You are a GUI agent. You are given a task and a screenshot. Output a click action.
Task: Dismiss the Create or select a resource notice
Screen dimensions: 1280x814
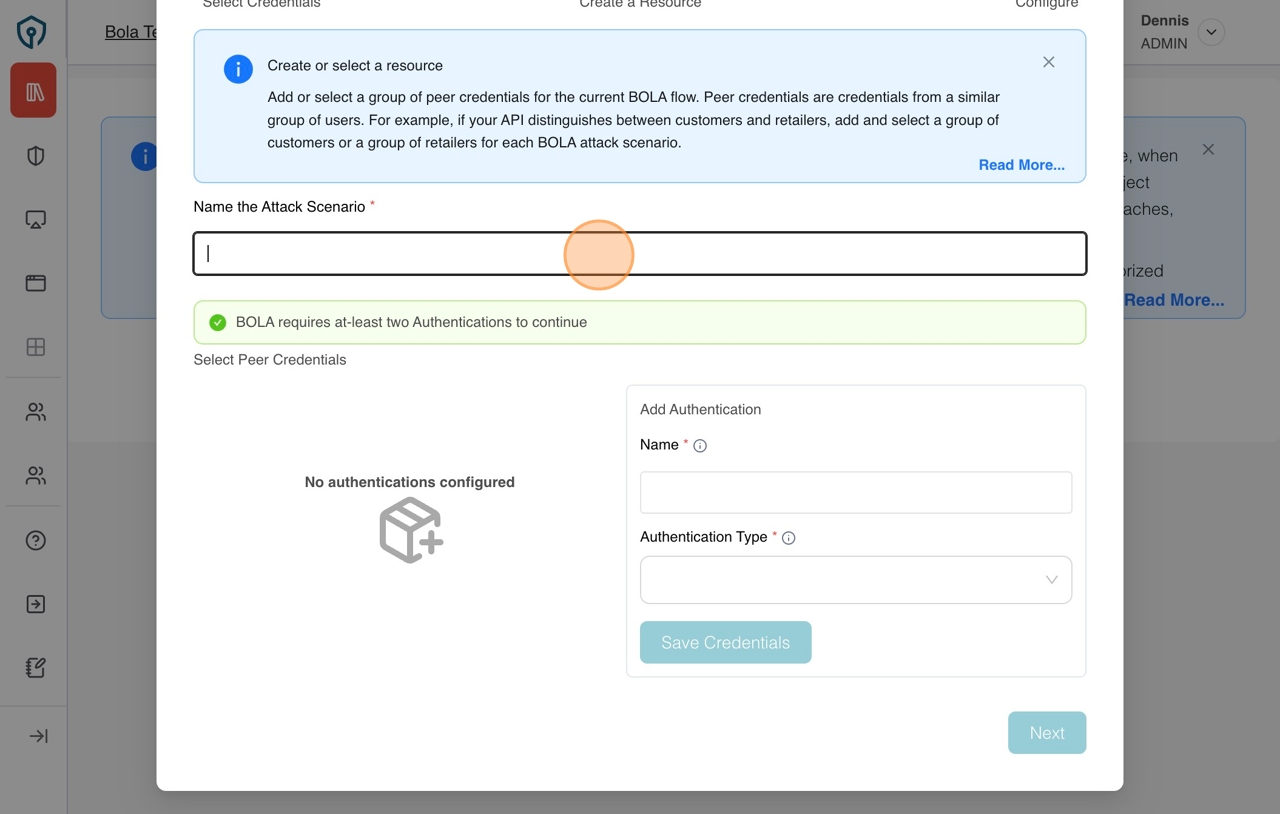point(1048,62)
